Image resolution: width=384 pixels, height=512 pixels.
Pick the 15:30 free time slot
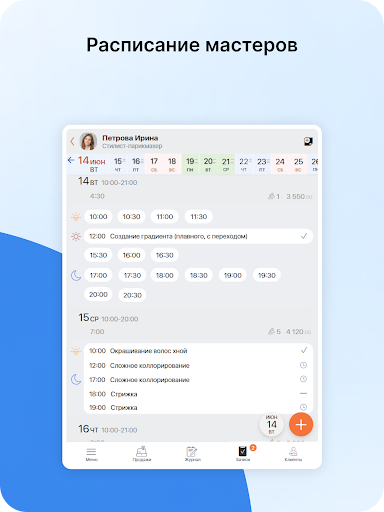[x=98, y=255]
